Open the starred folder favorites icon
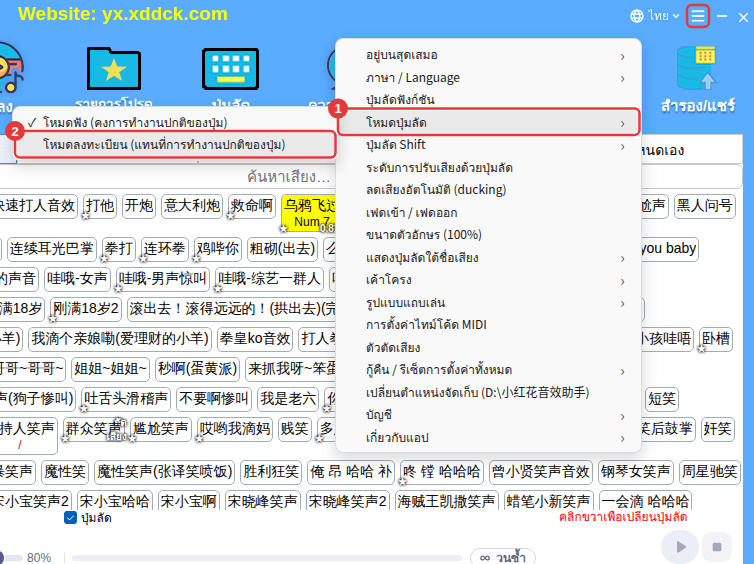The height and width of the screenshot is (564, 754). coord(114,69)
